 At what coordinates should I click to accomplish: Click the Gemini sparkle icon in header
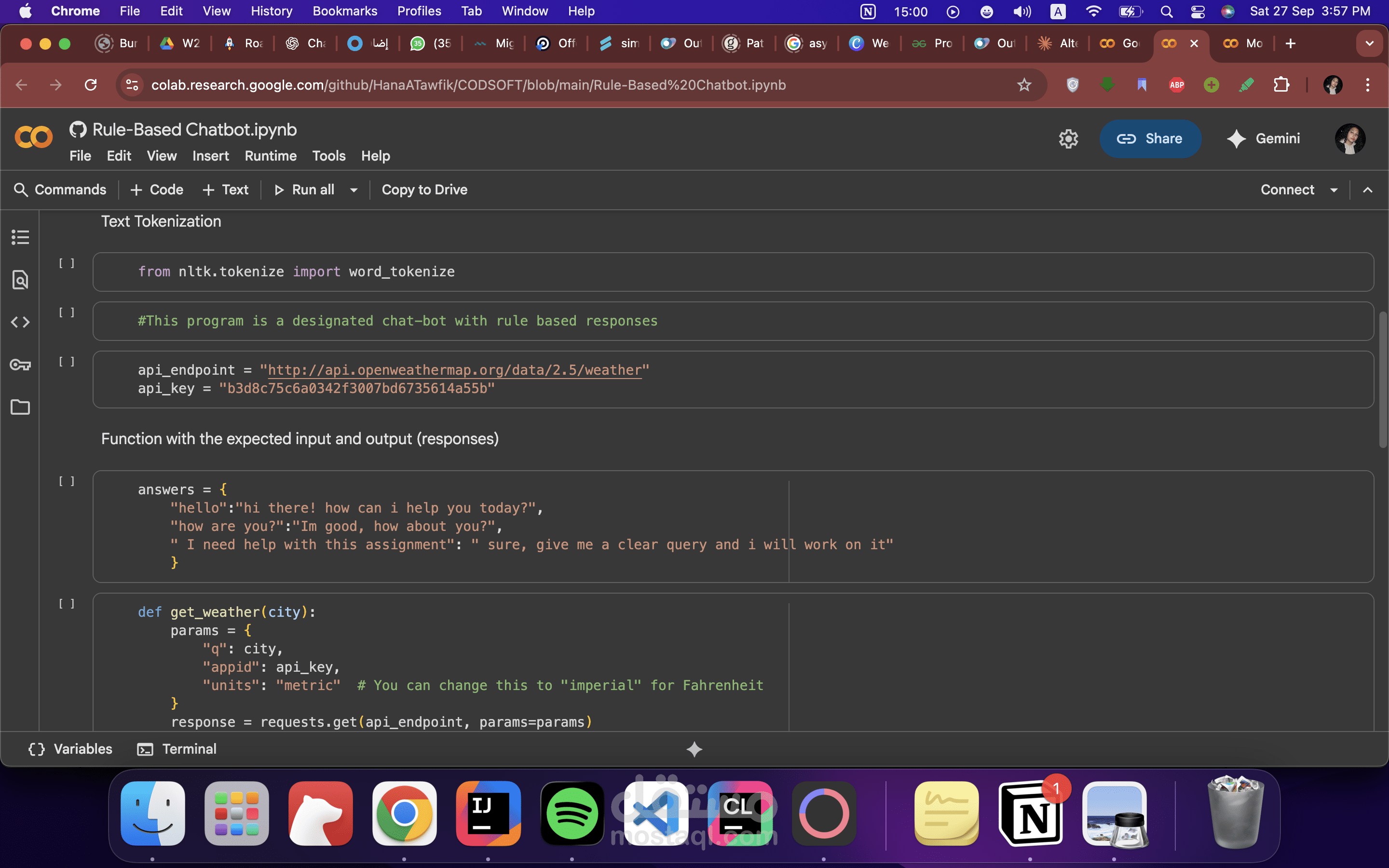1236,138
